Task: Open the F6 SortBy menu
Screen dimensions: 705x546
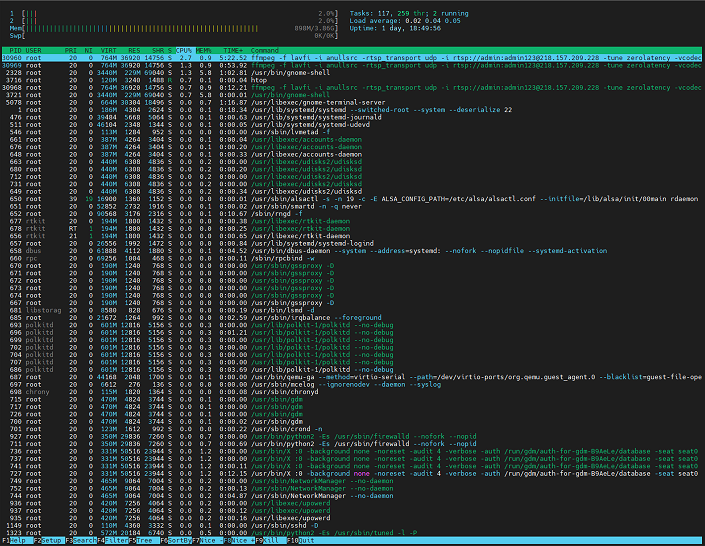Action: pos(176,541)
